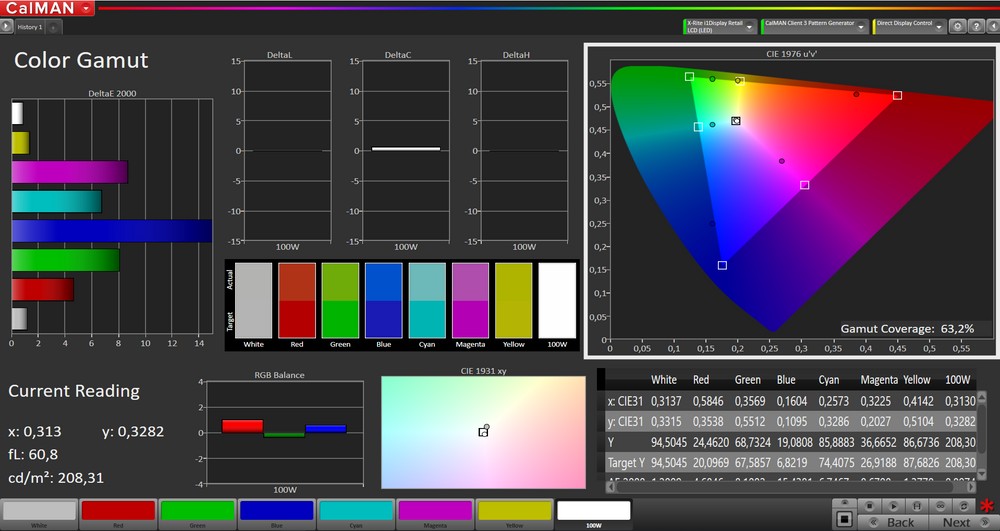Viewport: 1000px width, 531px height.
Task: Select the 100W white pattern swatch
Action: click(593, 512)
